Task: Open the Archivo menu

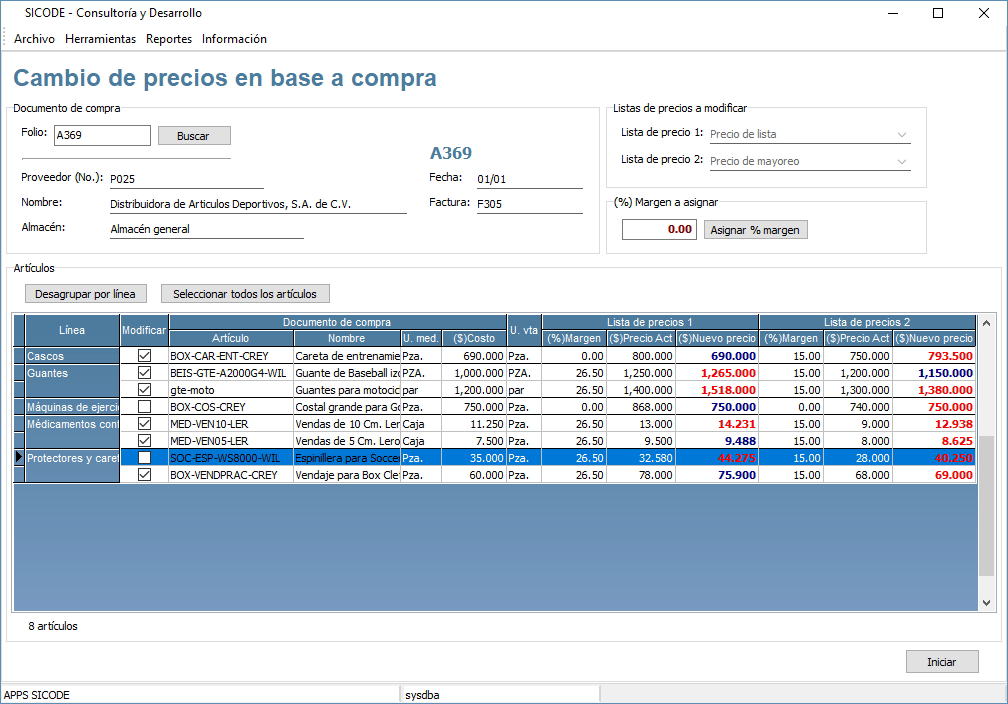Action: [x=34, y=39]
